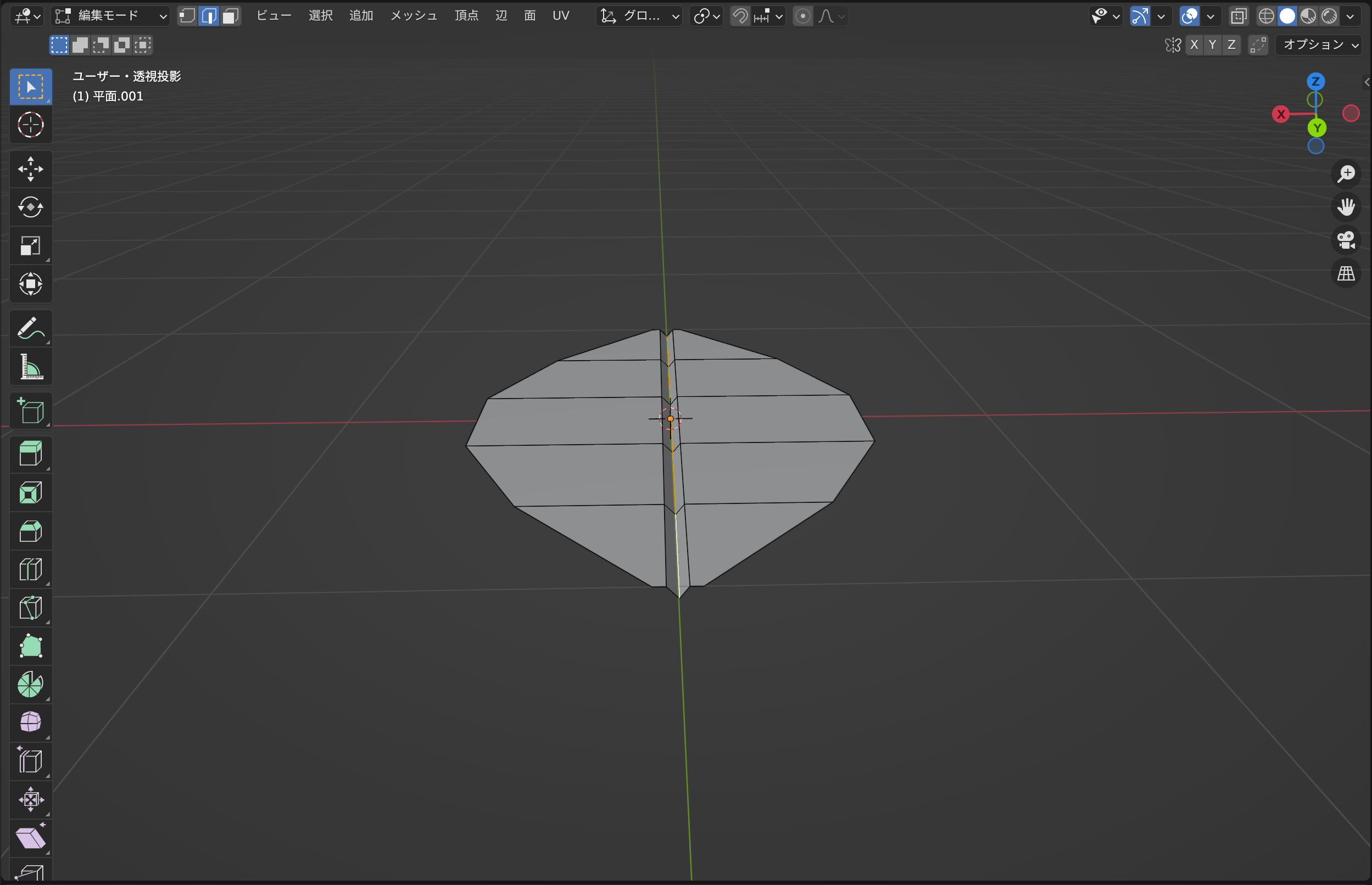1372x885 pixels.
Task: Enable edge select mode
Action: click(209, 16)
